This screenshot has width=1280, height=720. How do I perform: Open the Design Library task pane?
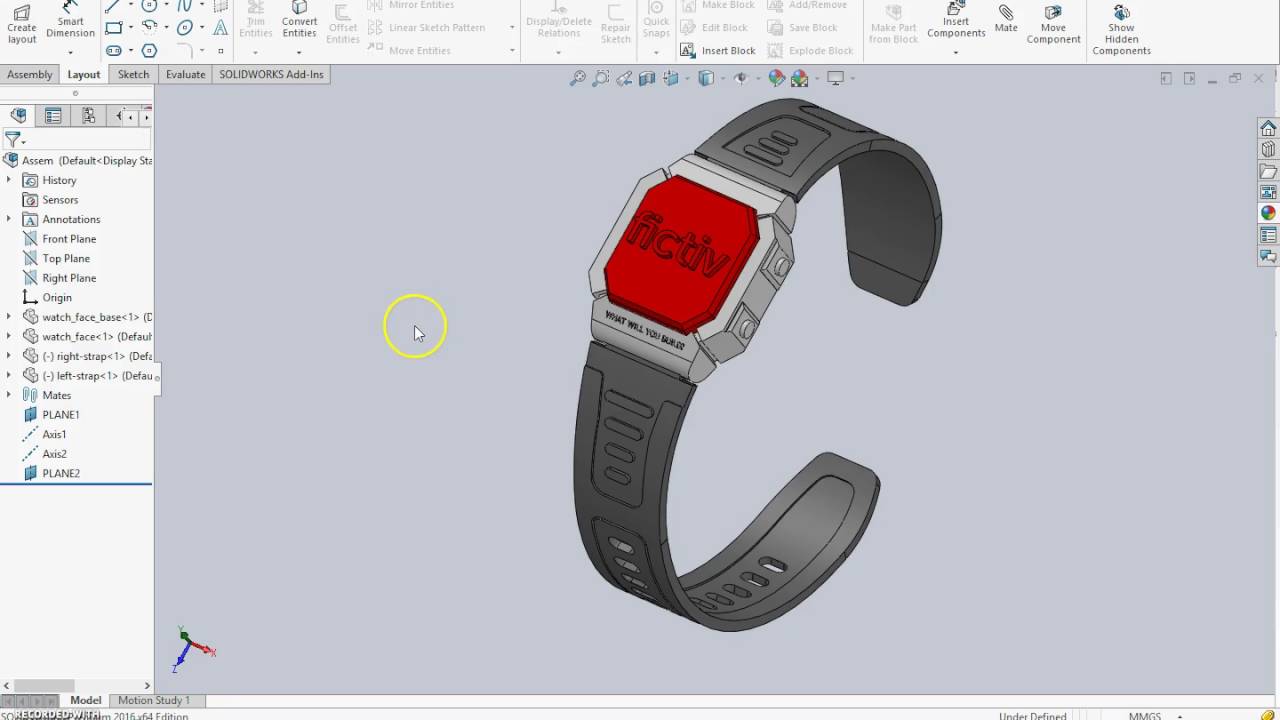click(1268, 149)
